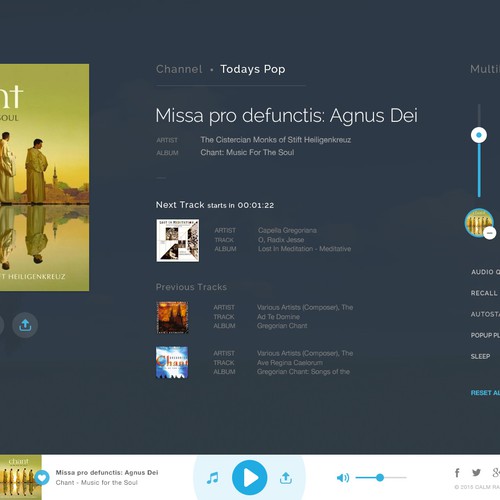Viewport: 500px width, 500px height.
Task: Open the Sleep setting
Action: point(480,356)
